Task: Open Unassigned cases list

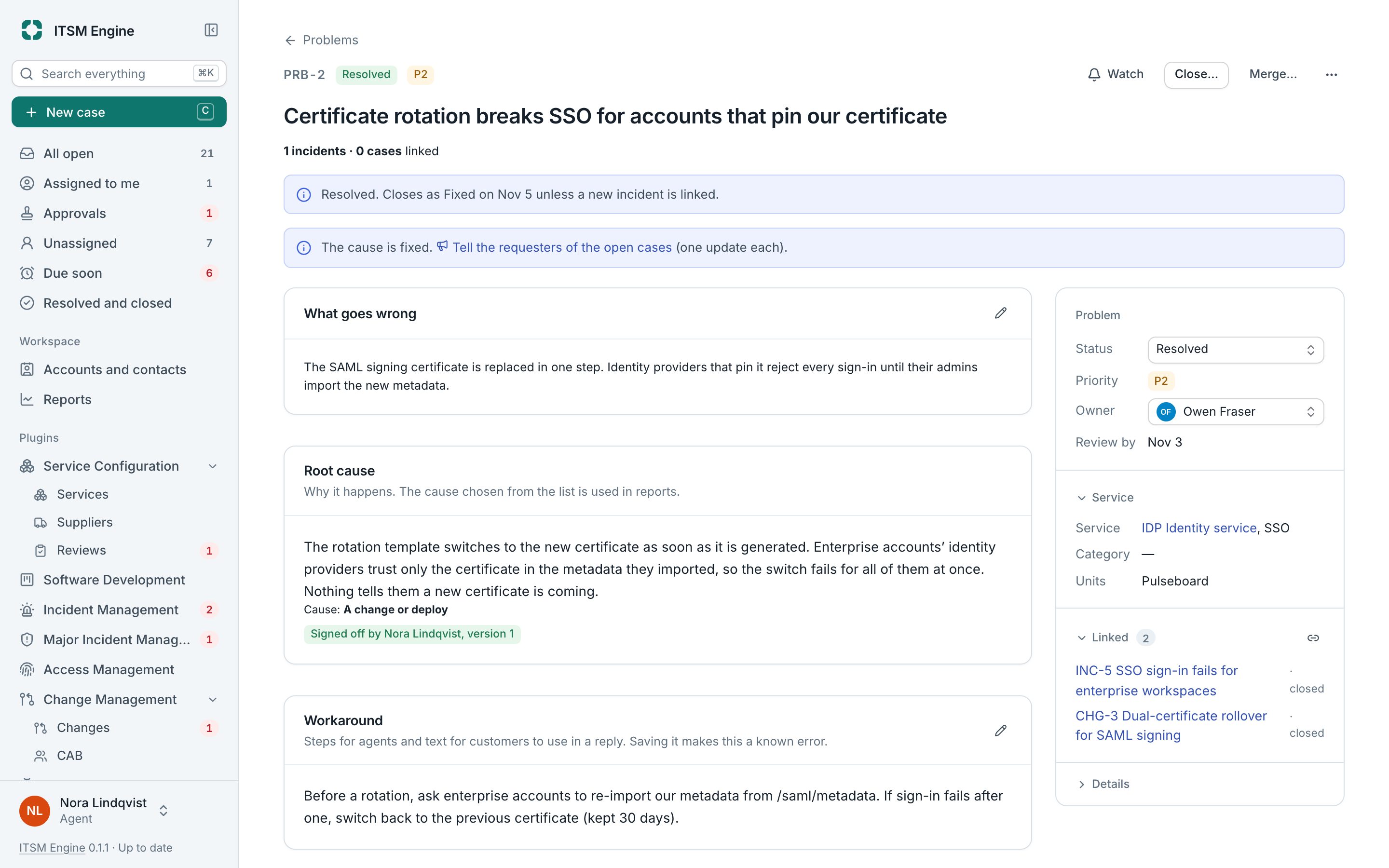Action: 119,244
